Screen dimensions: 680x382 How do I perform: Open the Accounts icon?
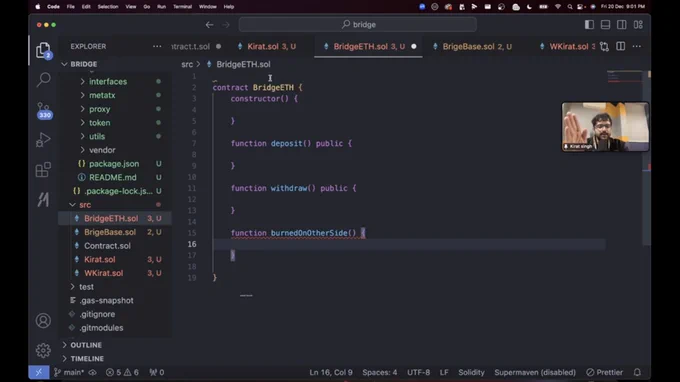pos(43,321)
